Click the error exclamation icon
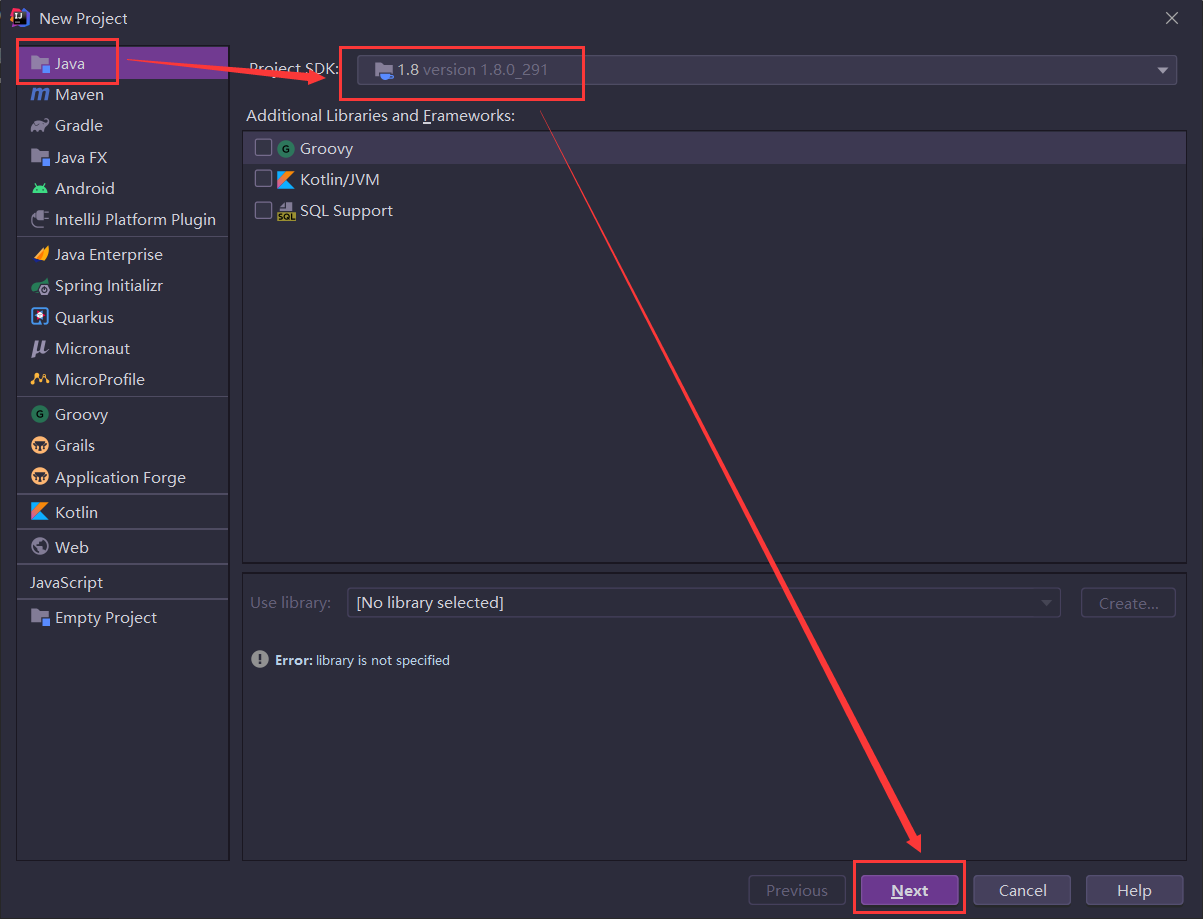 pos(260,660)
